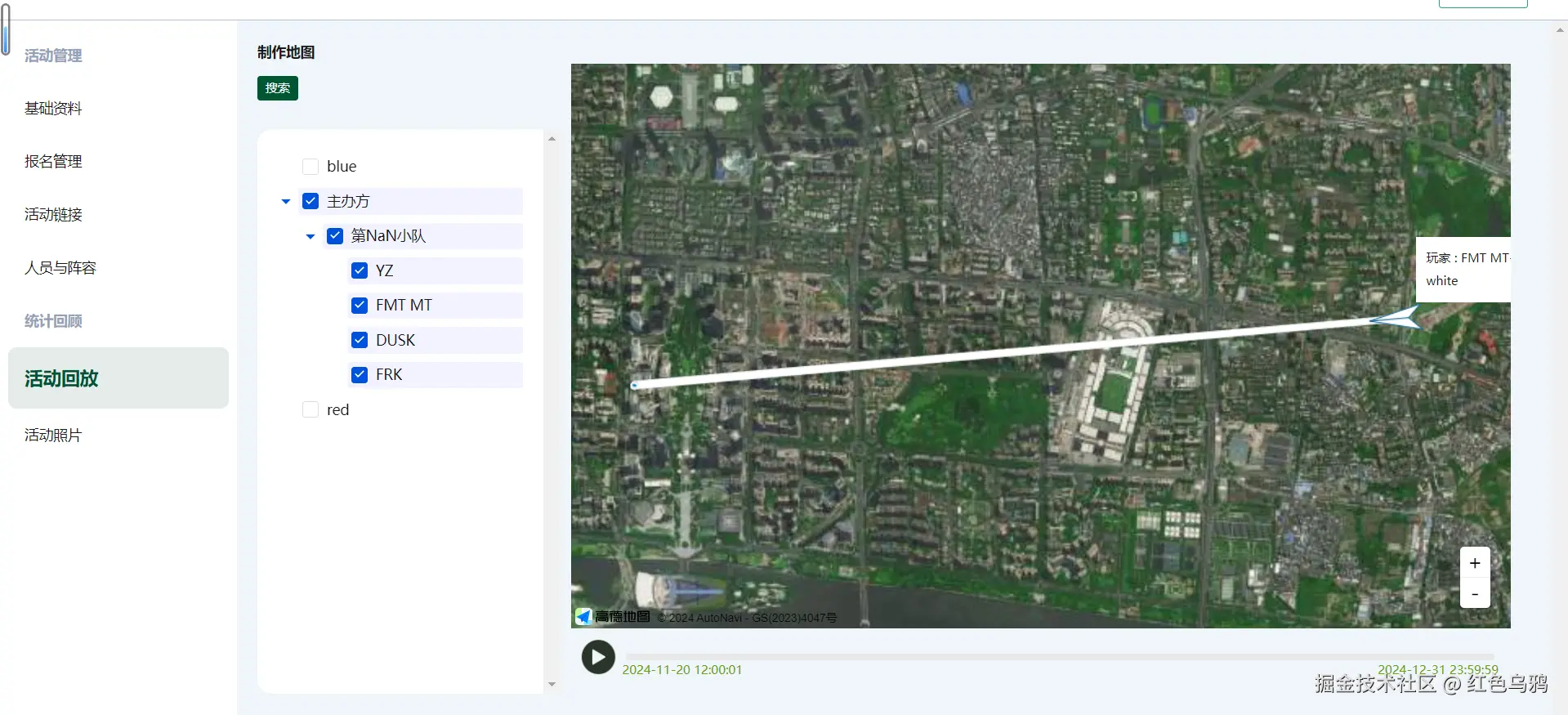Open the 活动照片 menu item

pos(53,436)
